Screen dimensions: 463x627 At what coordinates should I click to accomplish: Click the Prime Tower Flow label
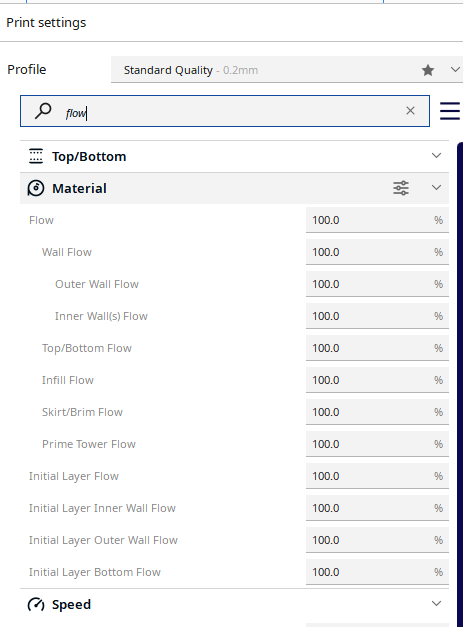tap(89, 444)
